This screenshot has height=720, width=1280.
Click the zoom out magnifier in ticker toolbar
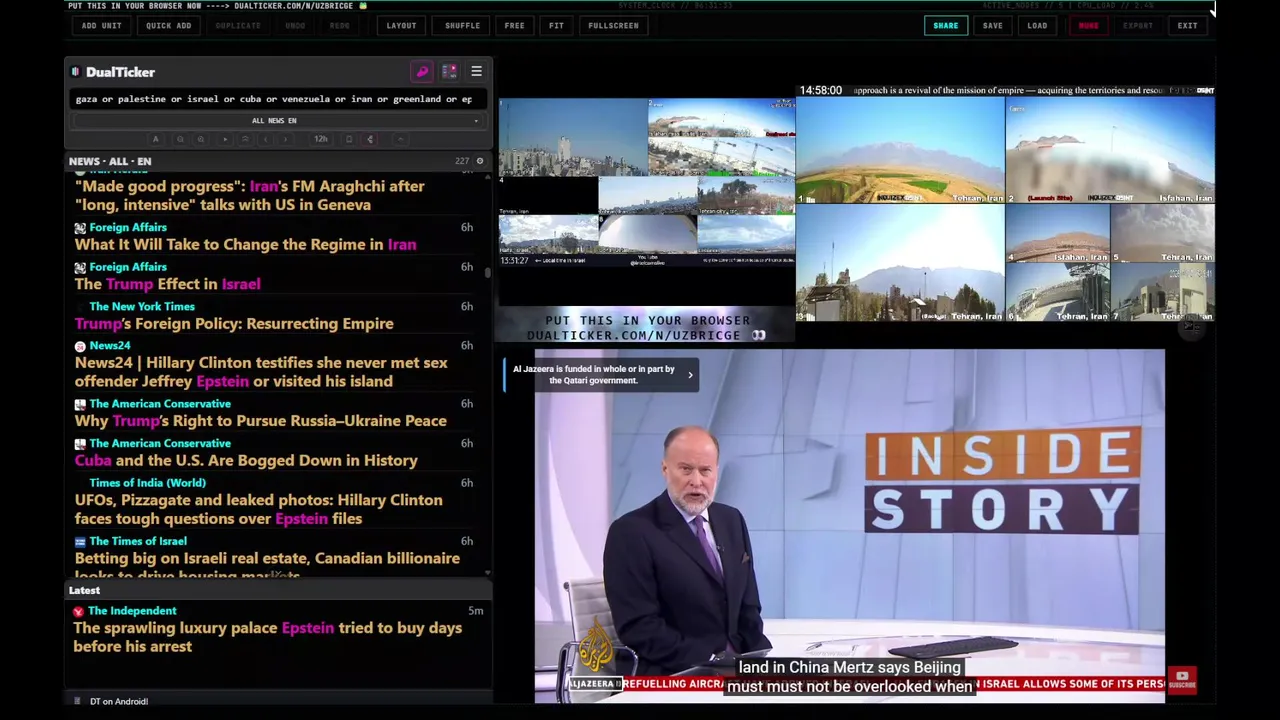(x=180, y=139)
